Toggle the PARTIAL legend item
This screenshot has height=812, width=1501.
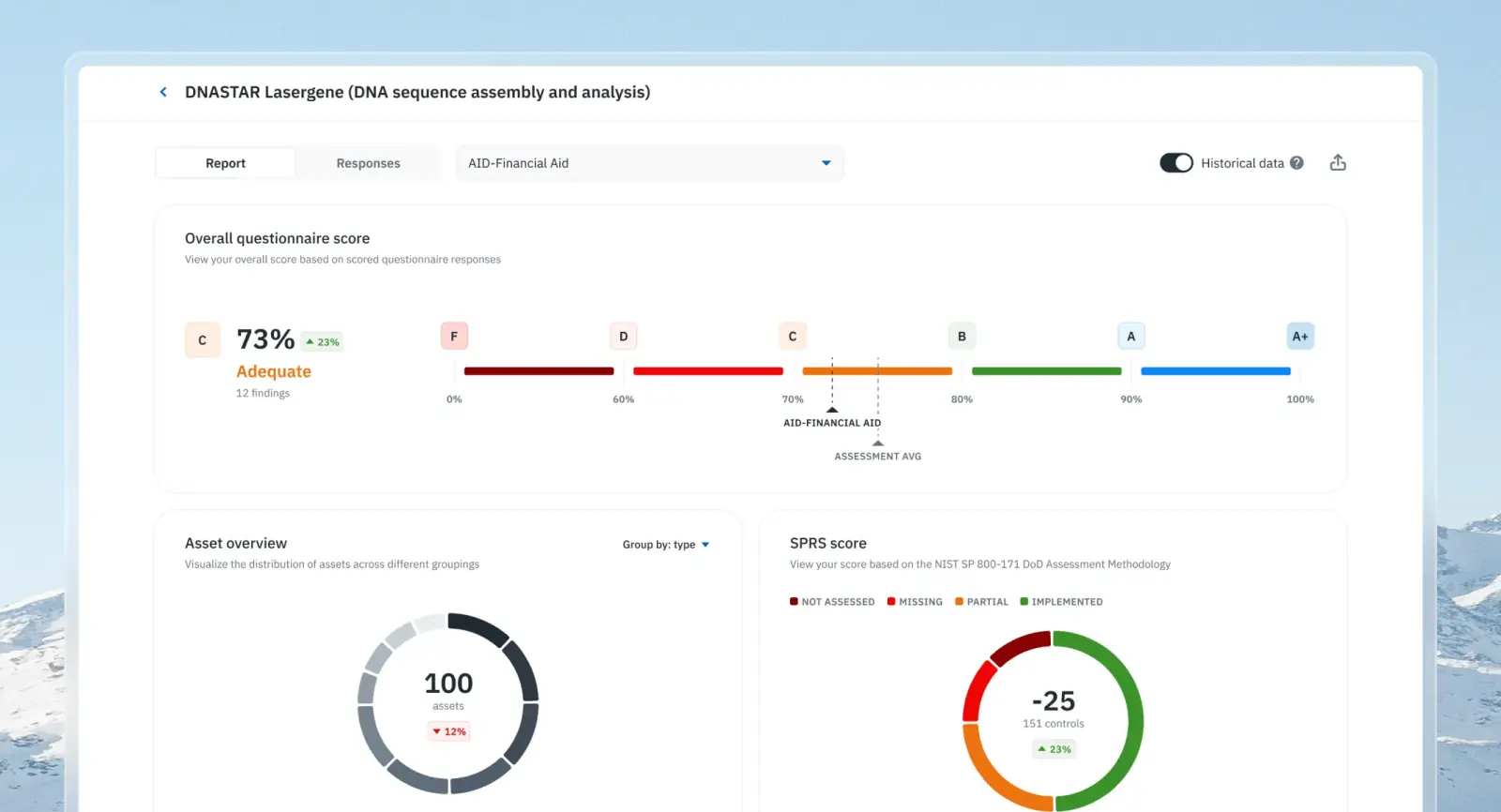coord(981,602)
